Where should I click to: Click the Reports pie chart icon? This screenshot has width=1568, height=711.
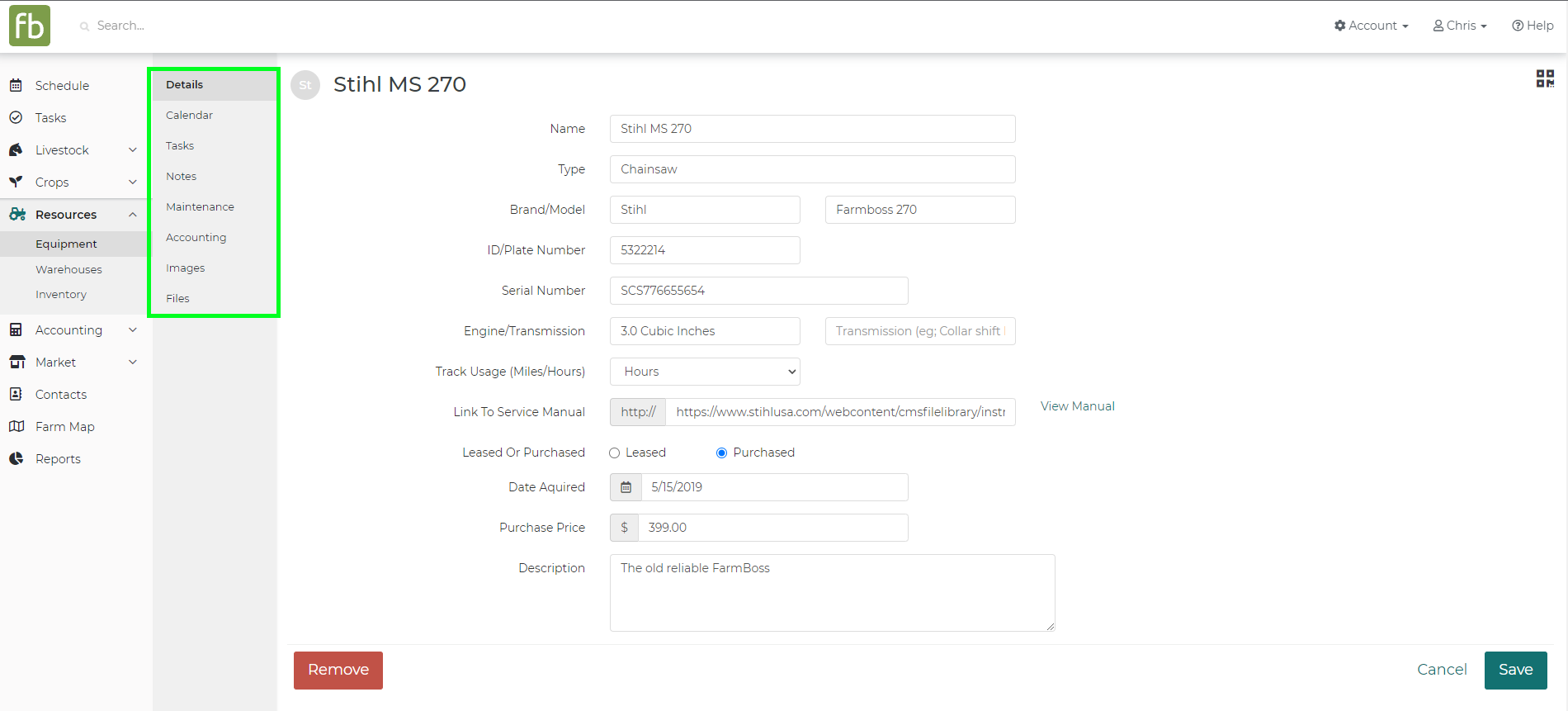[16, 458]
